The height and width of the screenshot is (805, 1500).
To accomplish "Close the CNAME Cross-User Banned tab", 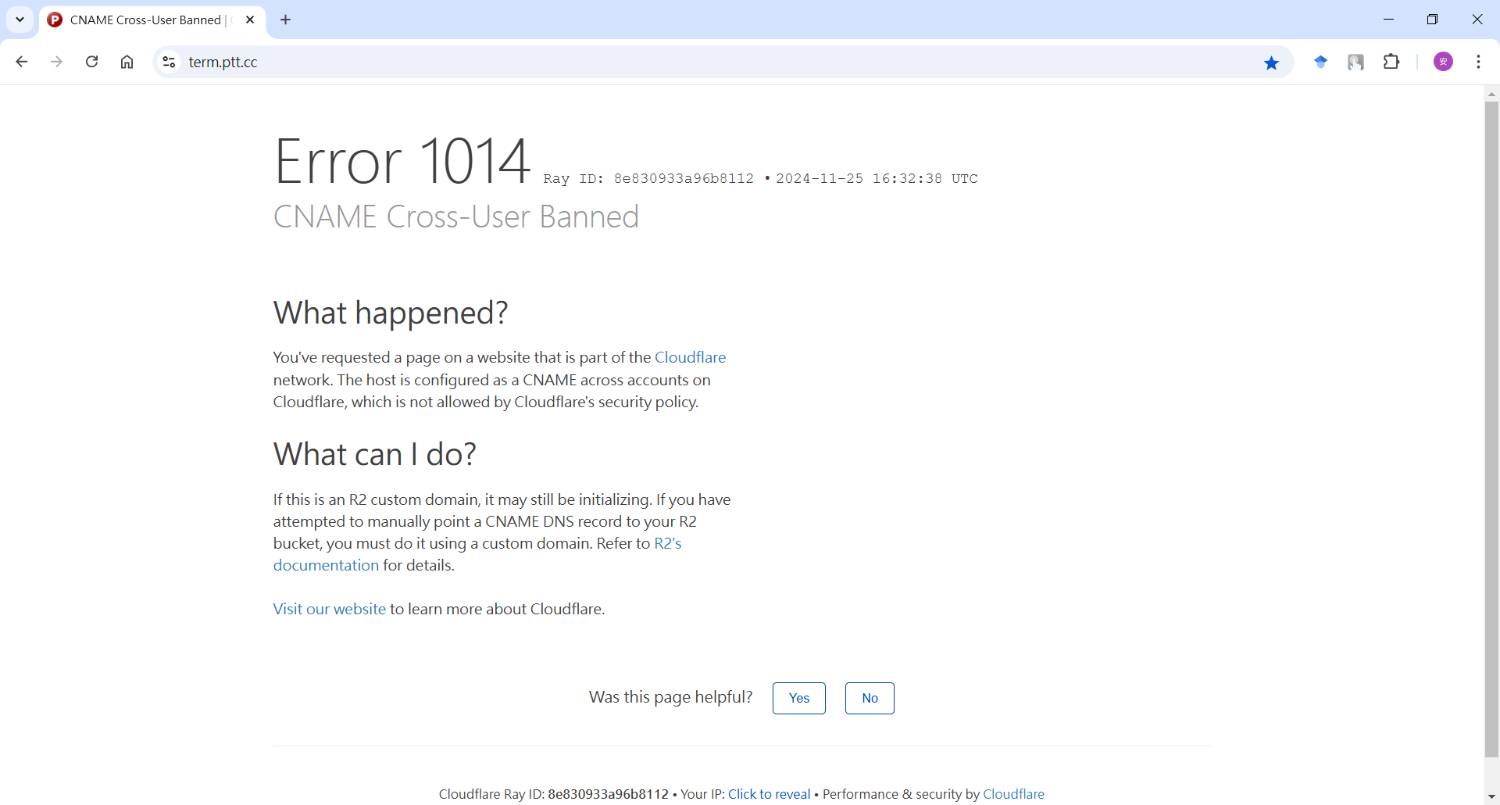I will [250, 20].
